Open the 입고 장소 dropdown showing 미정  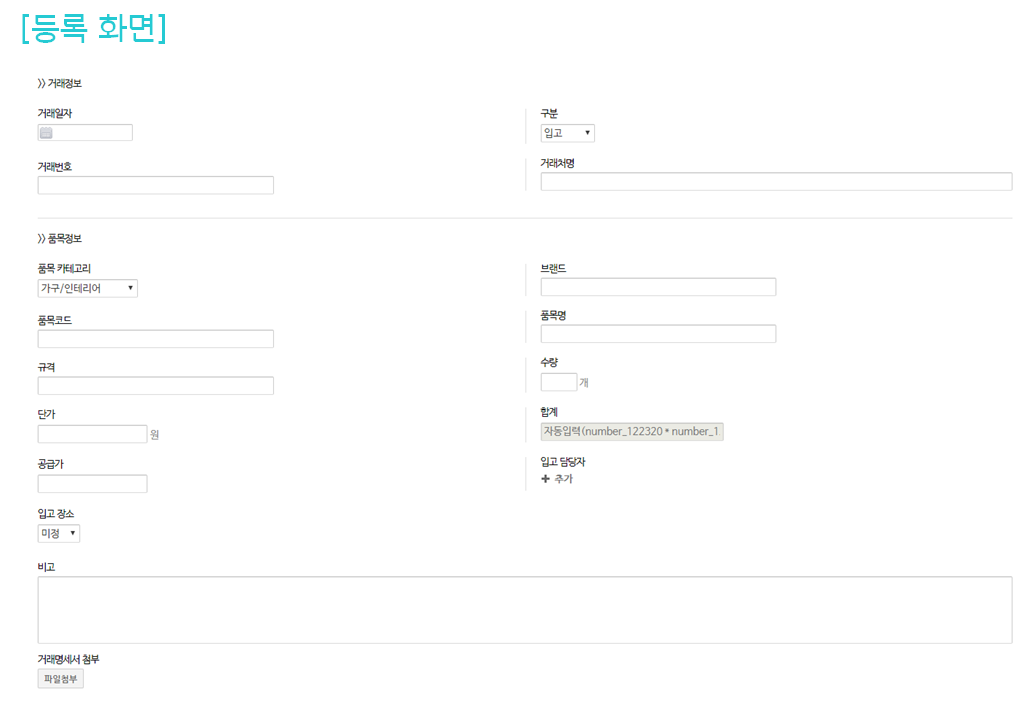point(58,533)
